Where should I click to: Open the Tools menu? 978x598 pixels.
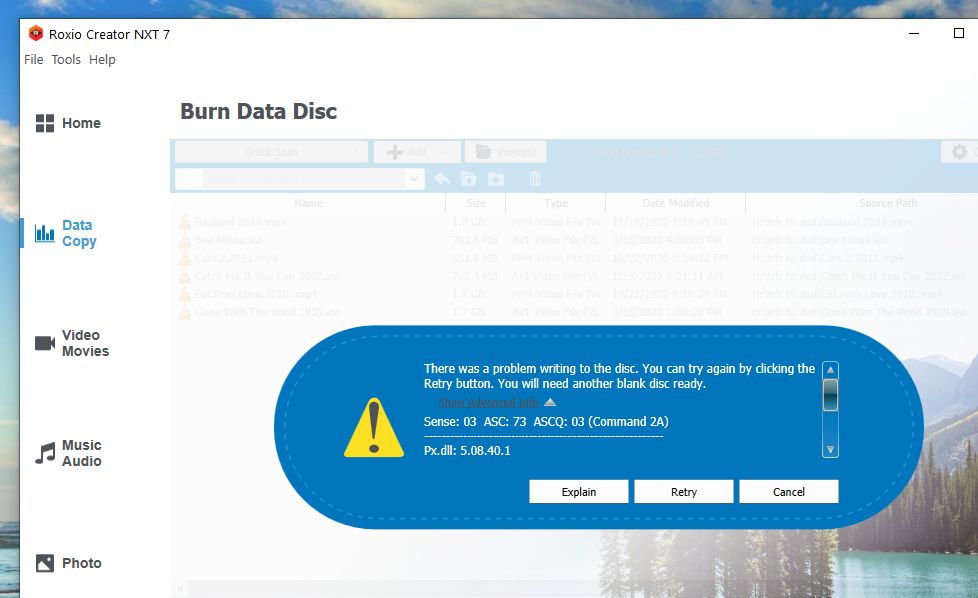click(x=66, y=60)
